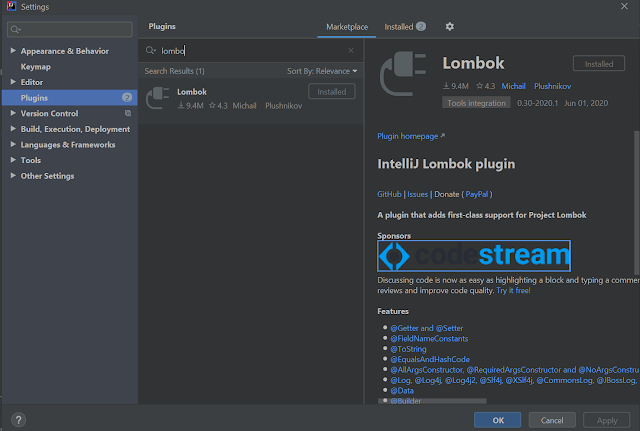Open the Issues link
The image size is (640, 431).
point(418,194)
